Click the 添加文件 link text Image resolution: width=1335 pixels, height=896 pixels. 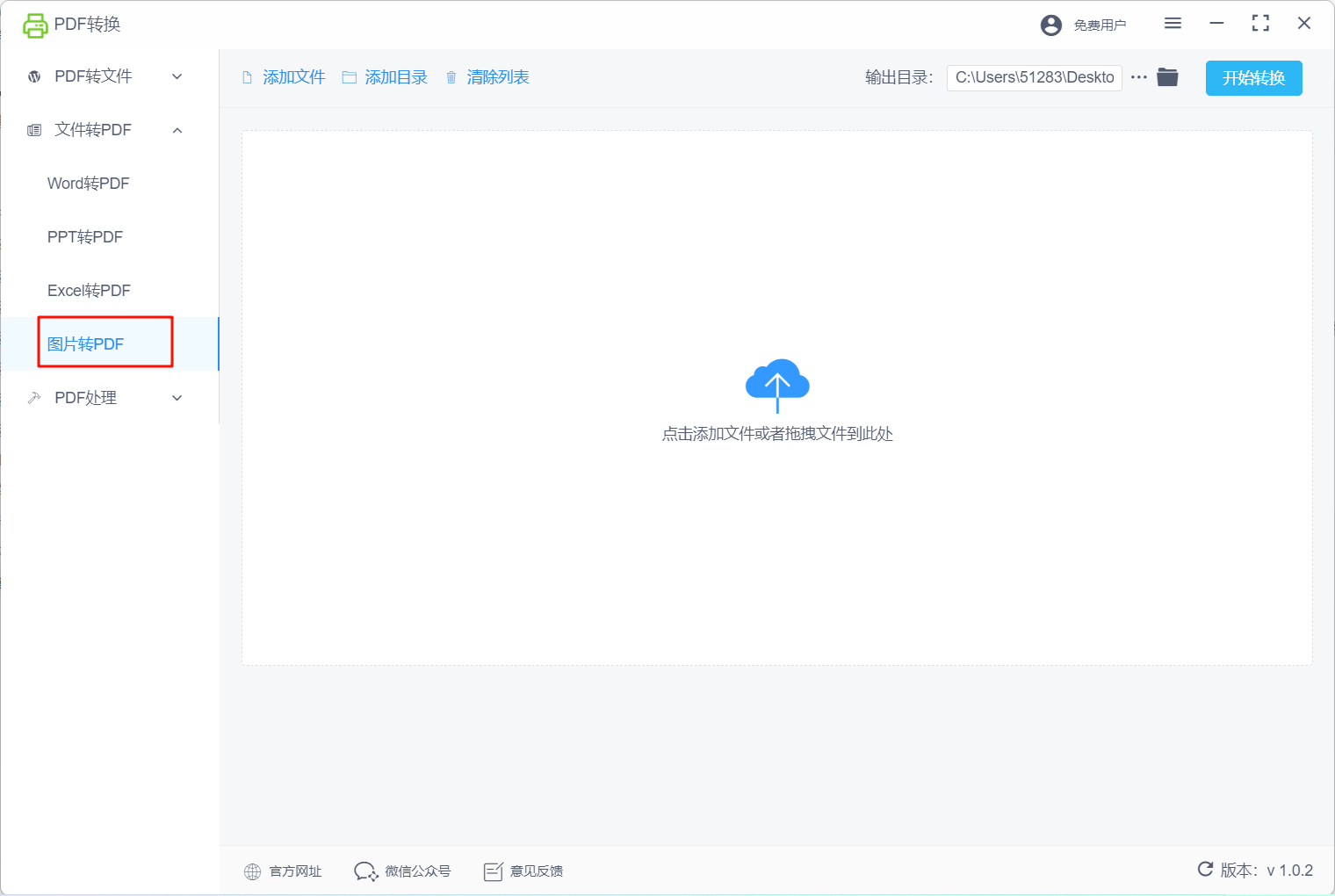click(x=294, y=77)
